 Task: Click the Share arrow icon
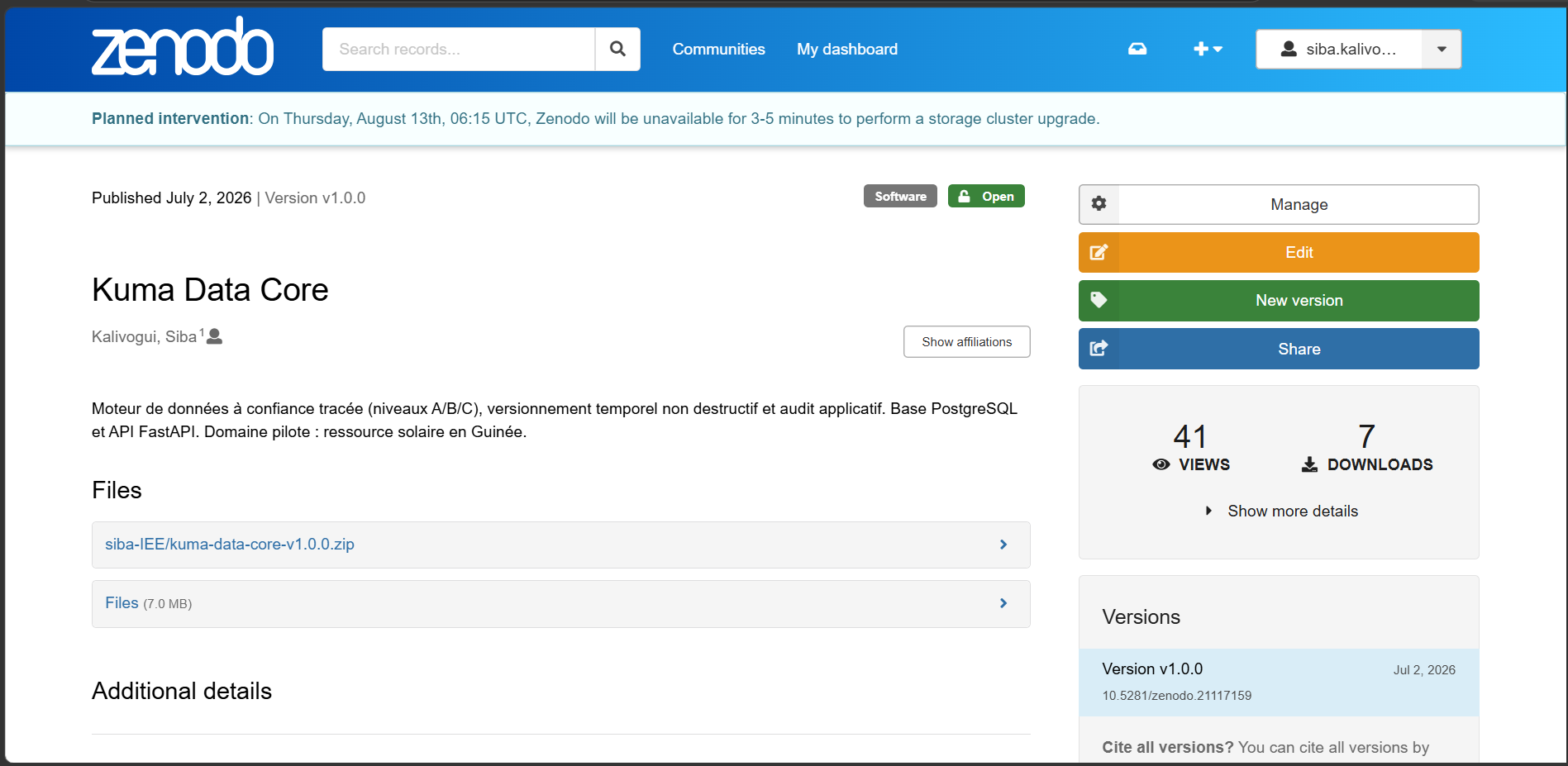click(x=1099, y=349)
